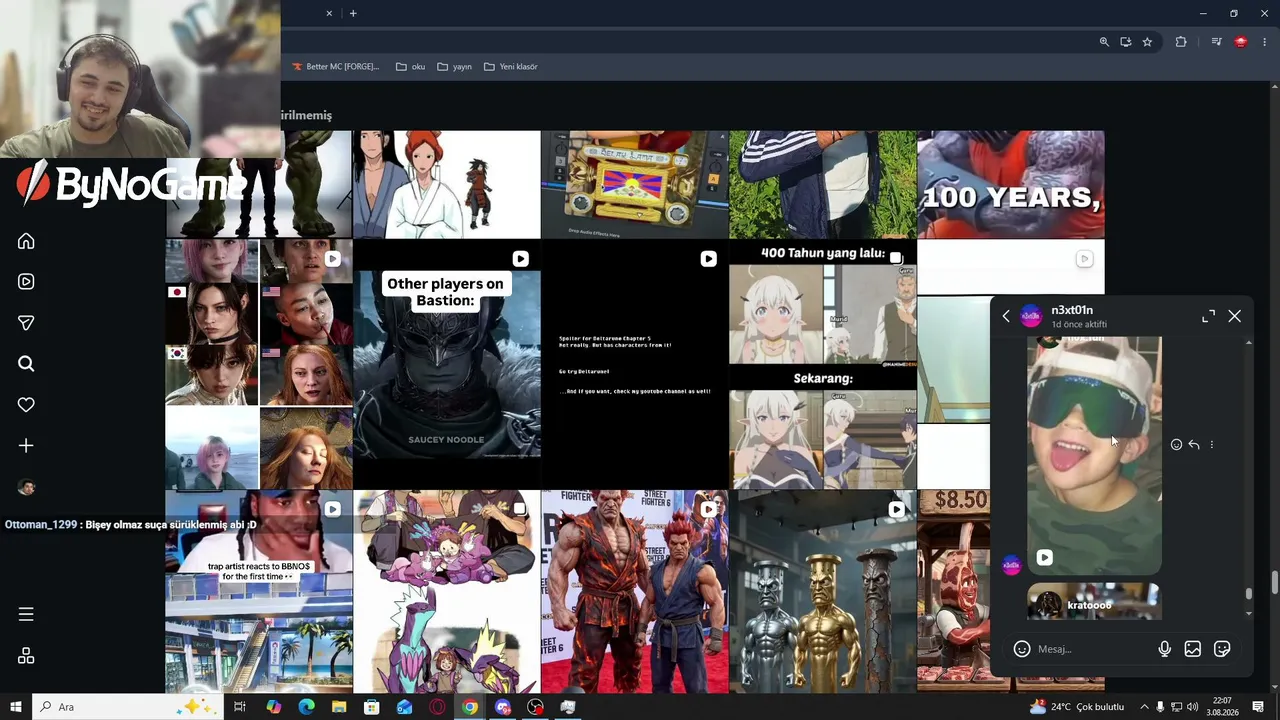React to the shared reel with emoji
The width and height of the screenshot is (1280, 720).
1176,444
